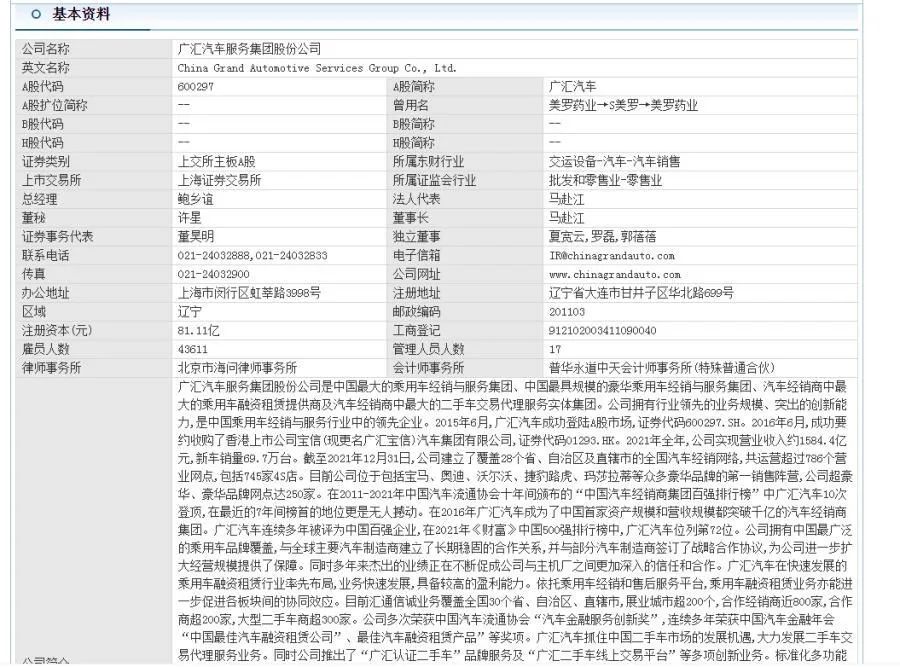Image resolution: width=900 pixels, height=667 pixels.
Task: Click the A股代码 label cell
Action: click(x=94, y=87)
